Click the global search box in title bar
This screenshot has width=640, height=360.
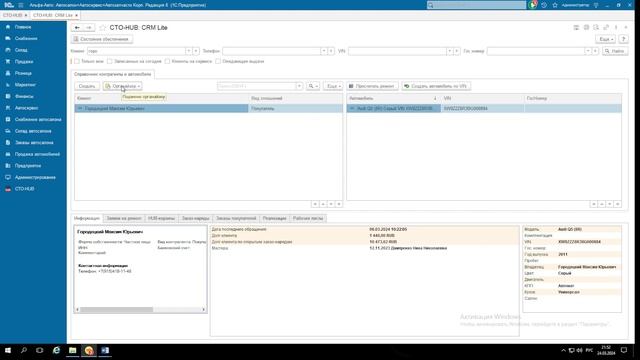(476, 5)
